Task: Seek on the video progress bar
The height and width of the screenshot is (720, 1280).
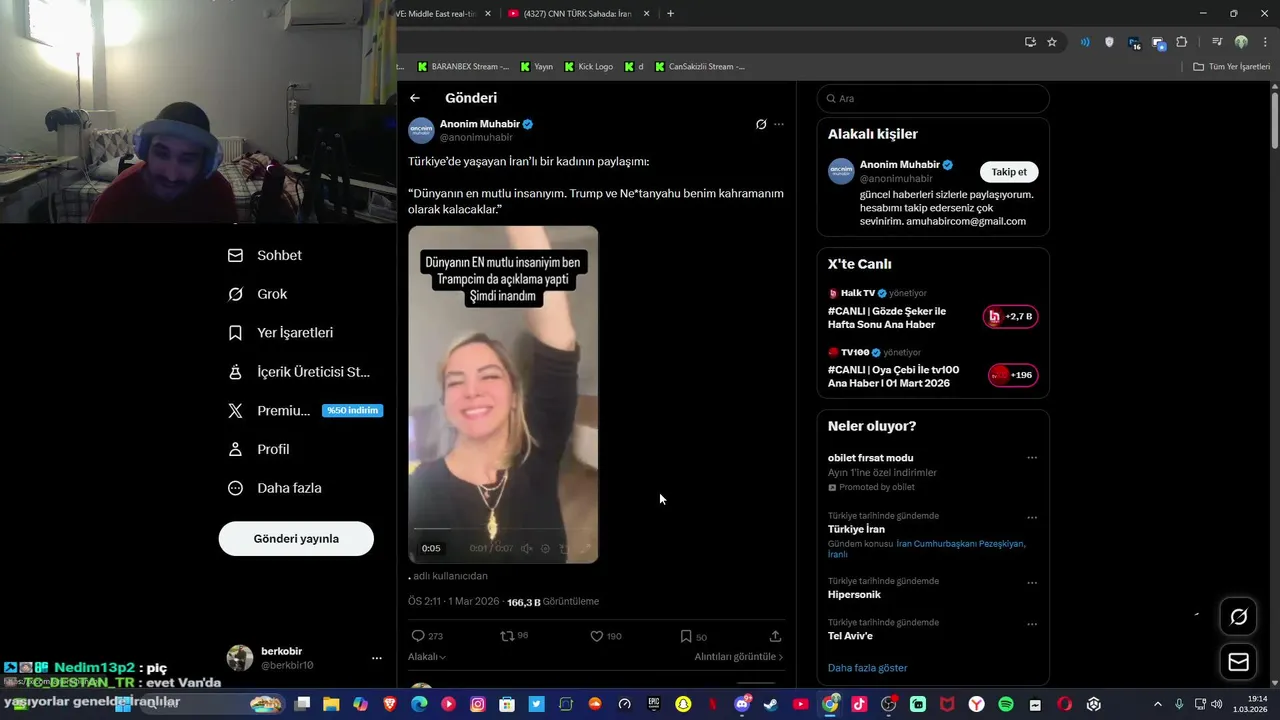Action: (x=503, y=529)
